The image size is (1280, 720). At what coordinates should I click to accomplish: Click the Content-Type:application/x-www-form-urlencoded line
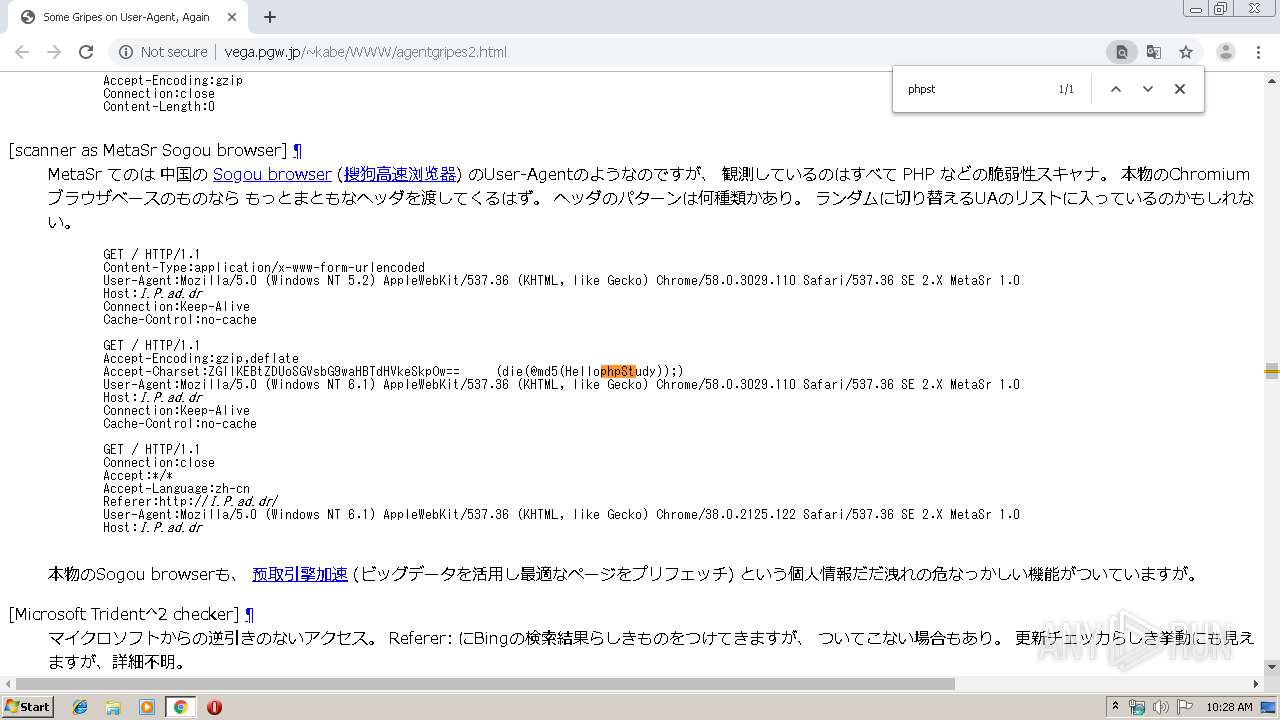point(264,268)
